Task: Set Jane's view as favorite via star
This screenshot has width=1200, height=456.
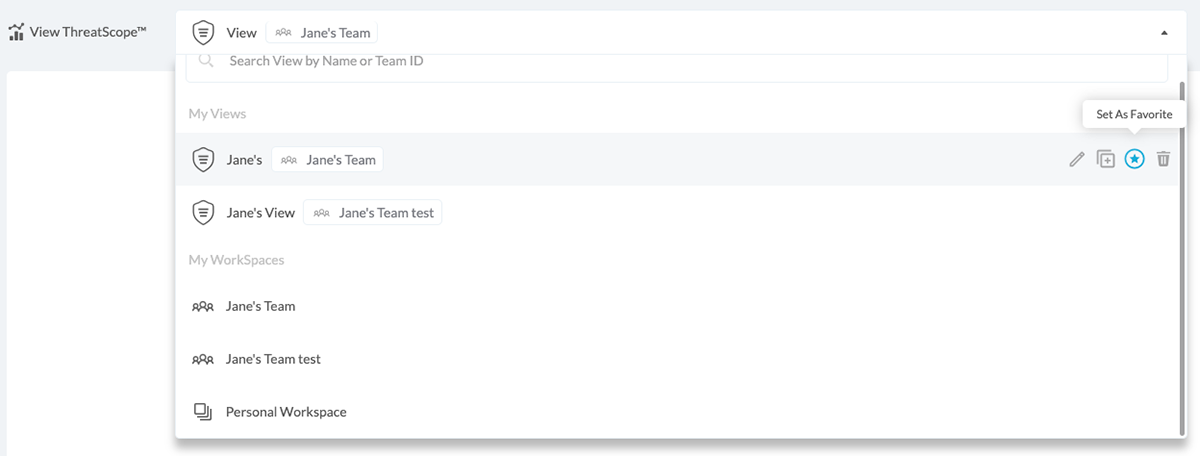Action: click(x=1134, y=159)
